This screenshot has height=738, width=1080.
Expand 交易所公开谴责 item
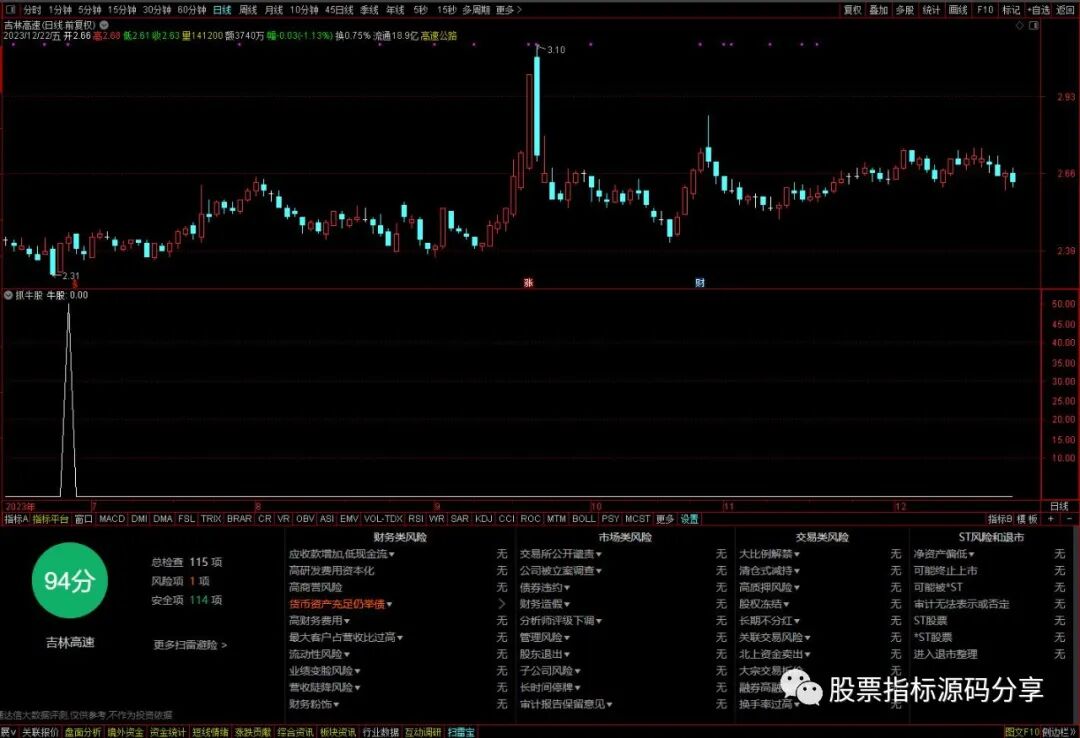[561, 554]
